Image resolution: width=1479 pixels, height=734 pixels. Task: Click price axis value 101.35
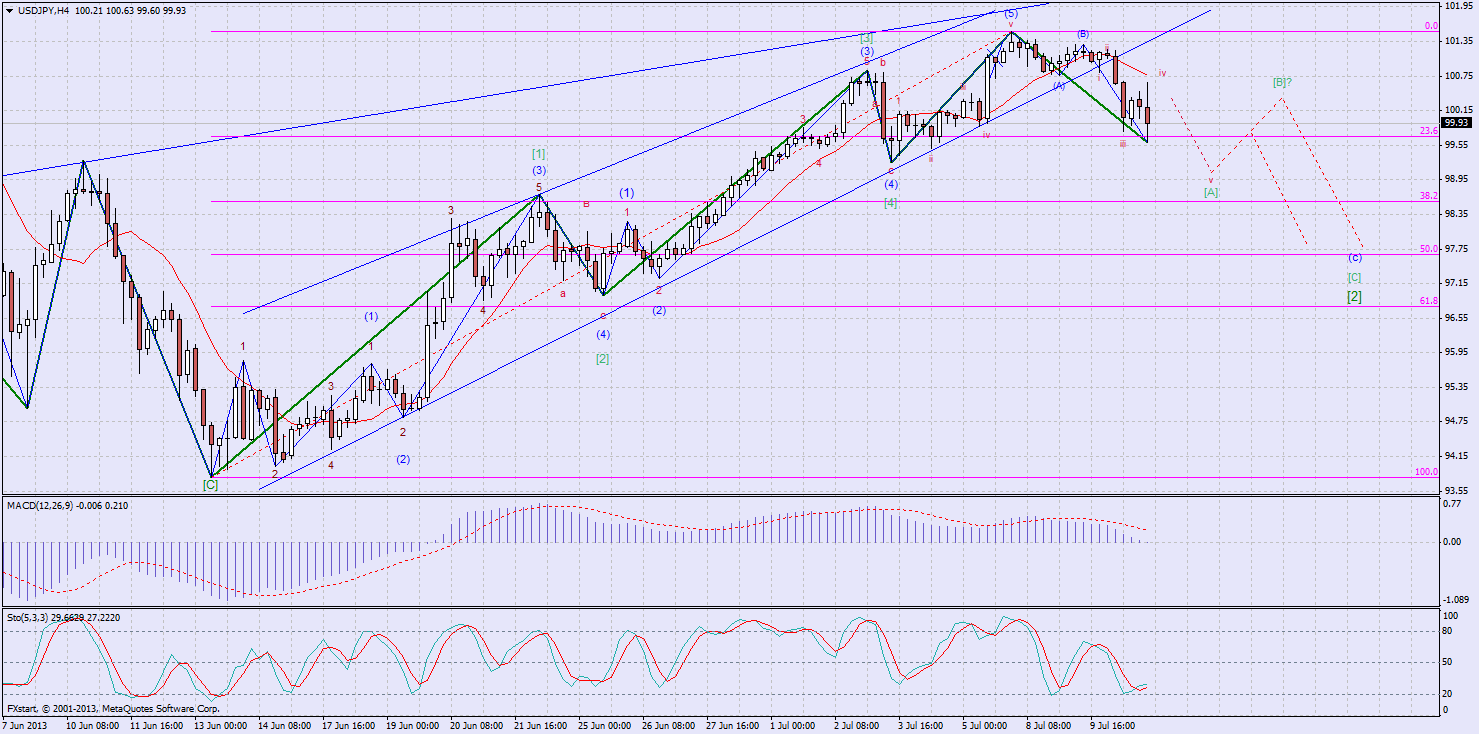(x=1457, y=41)
